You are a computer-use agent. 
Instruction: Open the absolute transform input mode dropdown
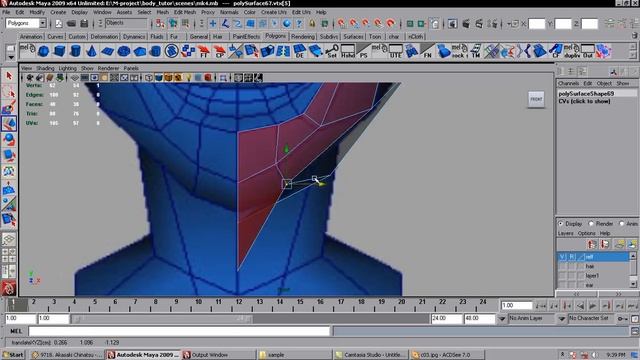point(513,24)
